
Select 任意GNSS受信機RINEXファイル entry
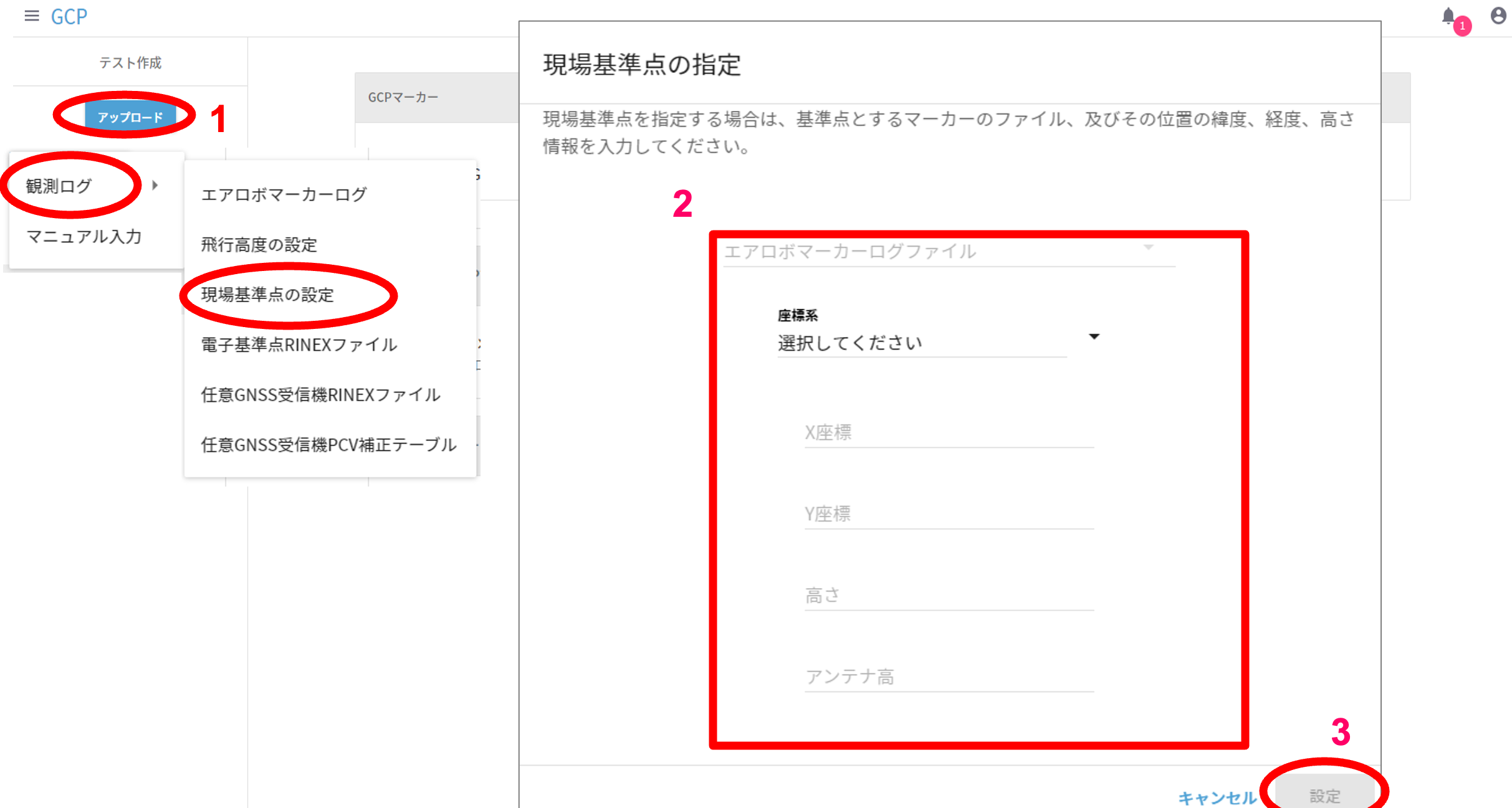point(321,394)
